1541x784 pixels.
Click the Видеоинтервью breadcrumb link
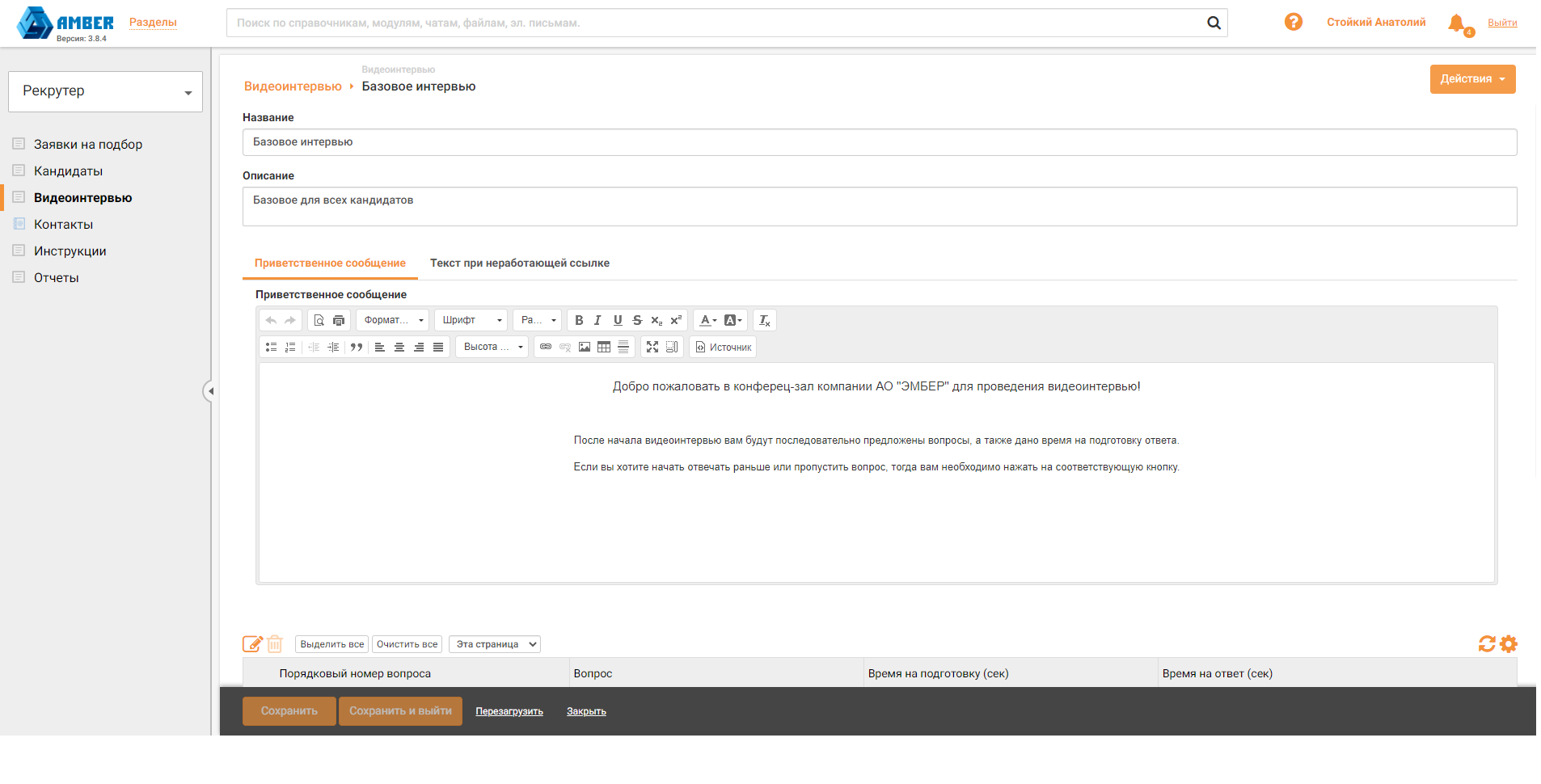[293, 86]
